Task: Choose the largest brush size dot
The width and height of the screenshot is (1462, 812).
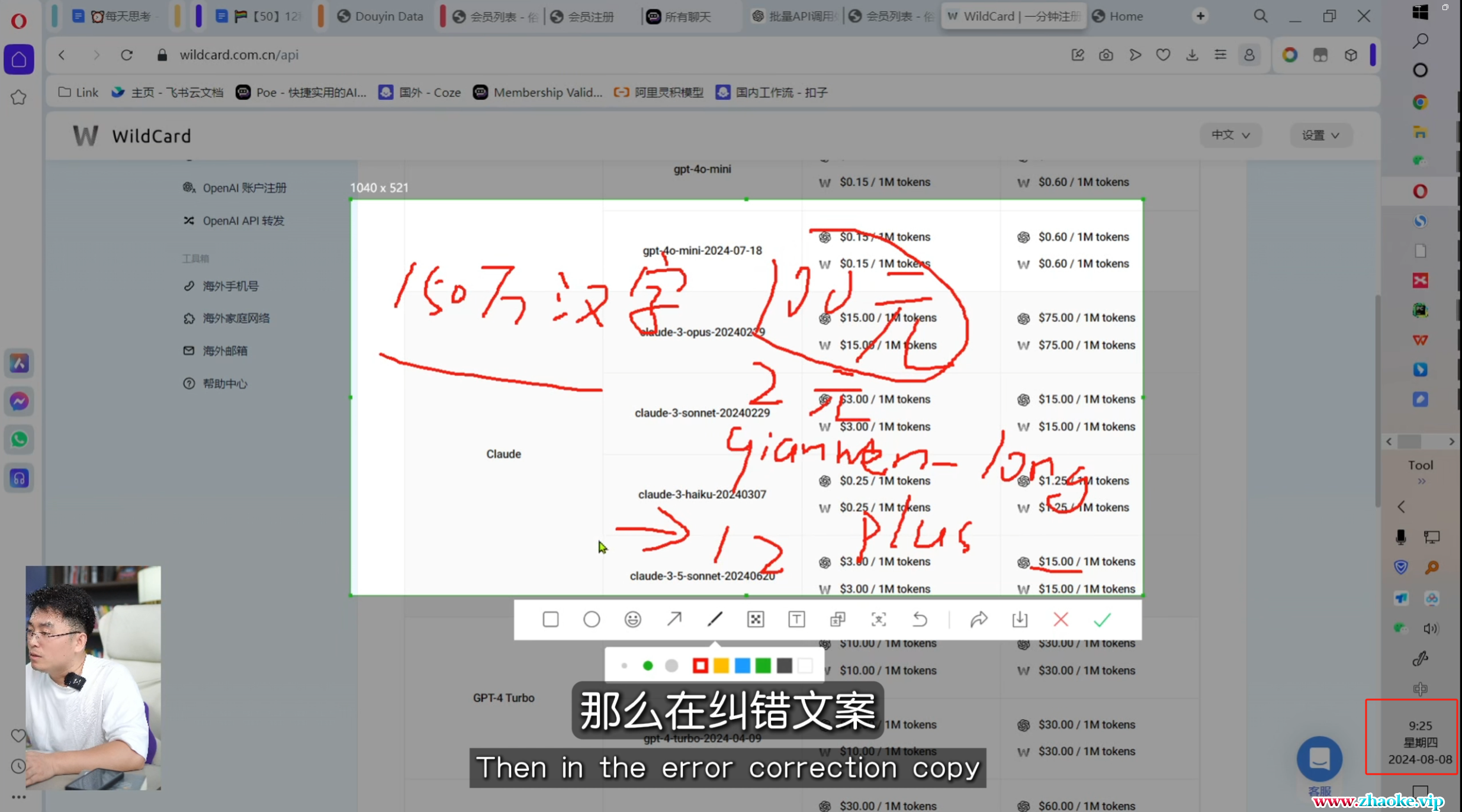Action: 671,666
